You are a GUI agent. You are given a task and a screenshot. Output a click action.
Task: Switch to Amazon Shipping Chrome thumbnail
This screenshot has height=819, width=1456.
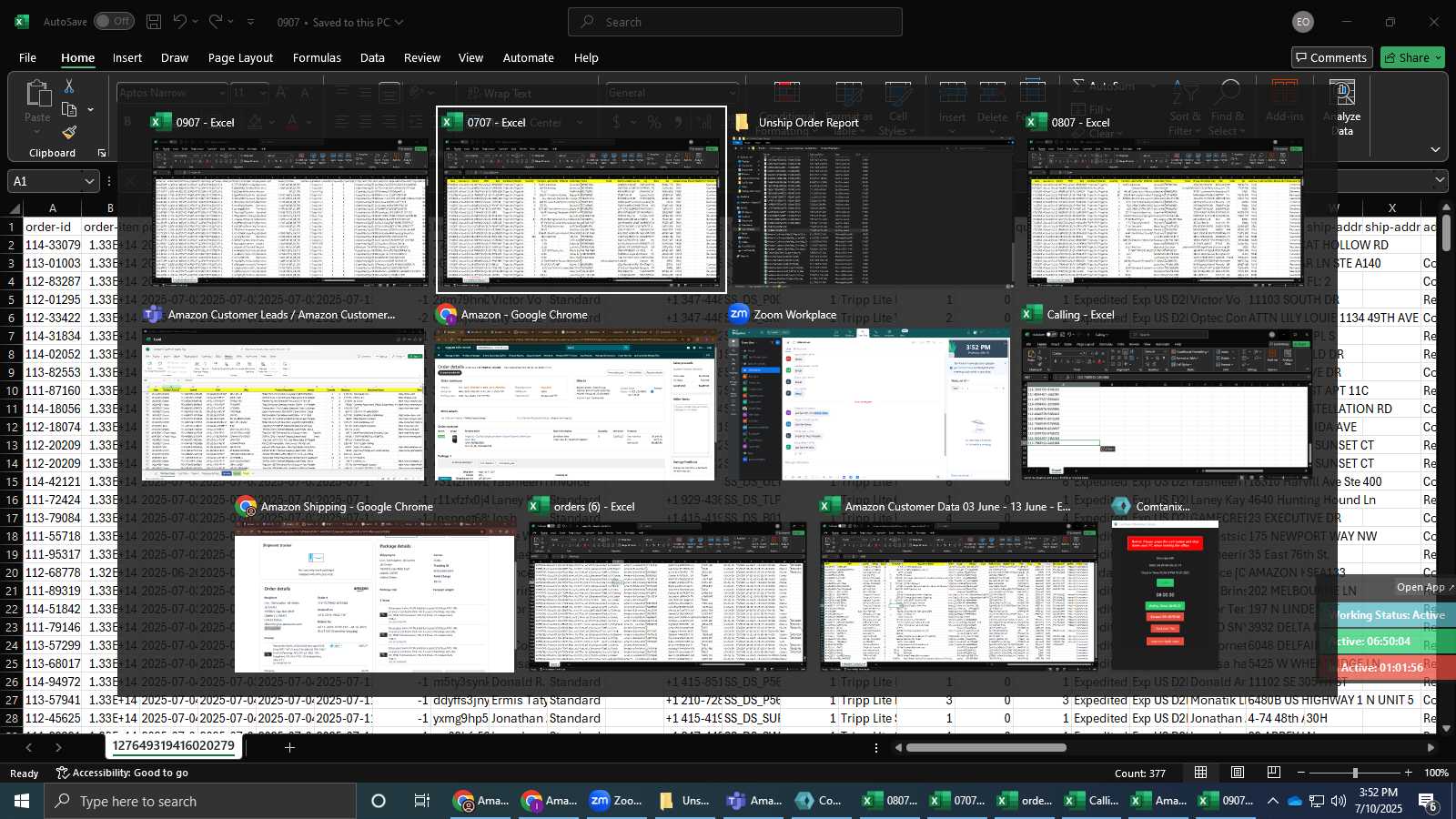[374, 585]
